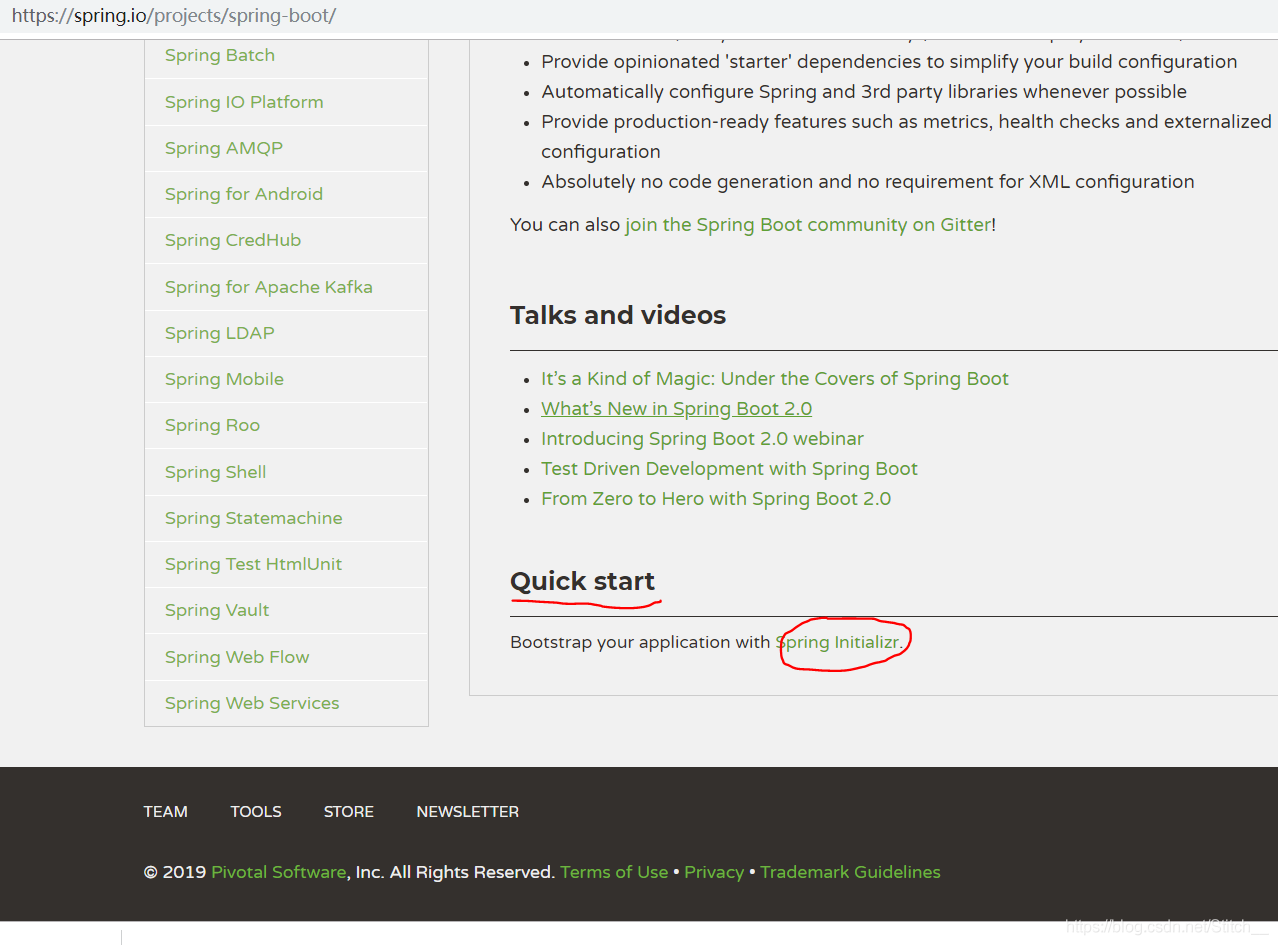This screenshot has height=945, width=1278.
Task: Open the Privacy policy link
Action: pyautogui.click(x=714, y=872)
